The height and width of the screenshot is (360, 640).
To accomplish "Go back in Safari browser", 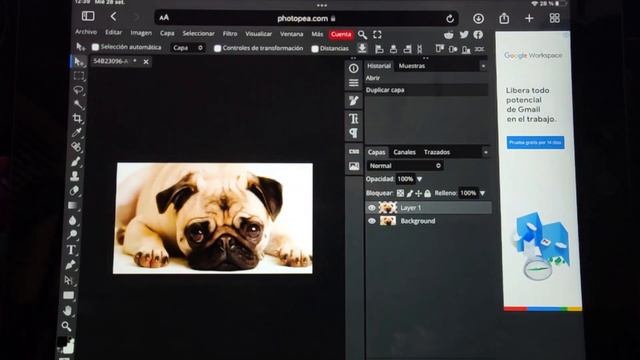I will click(x=113, y=17).
